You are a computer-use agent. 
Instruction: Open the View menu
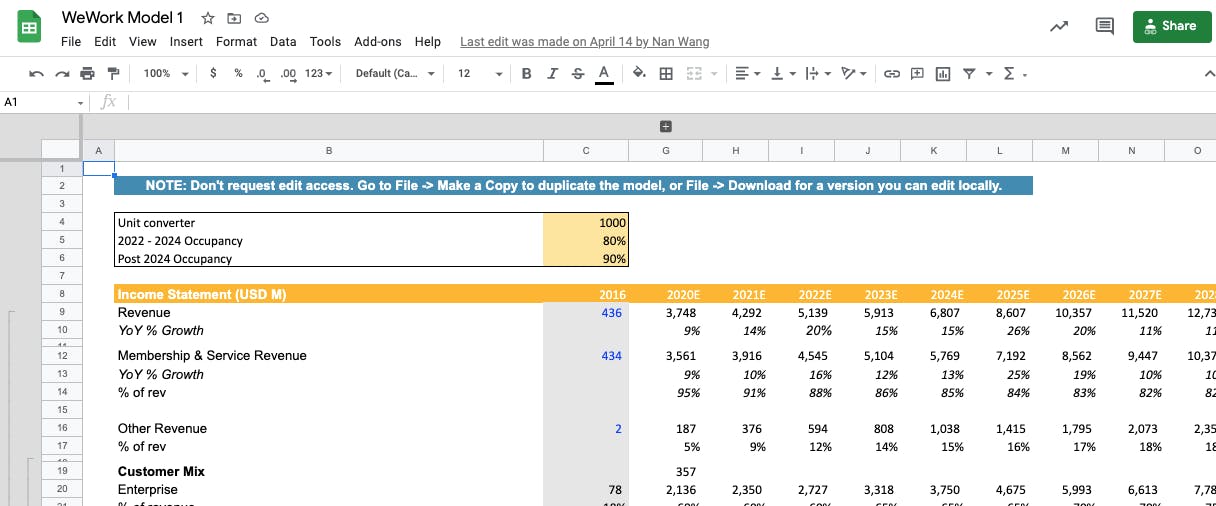143,42
